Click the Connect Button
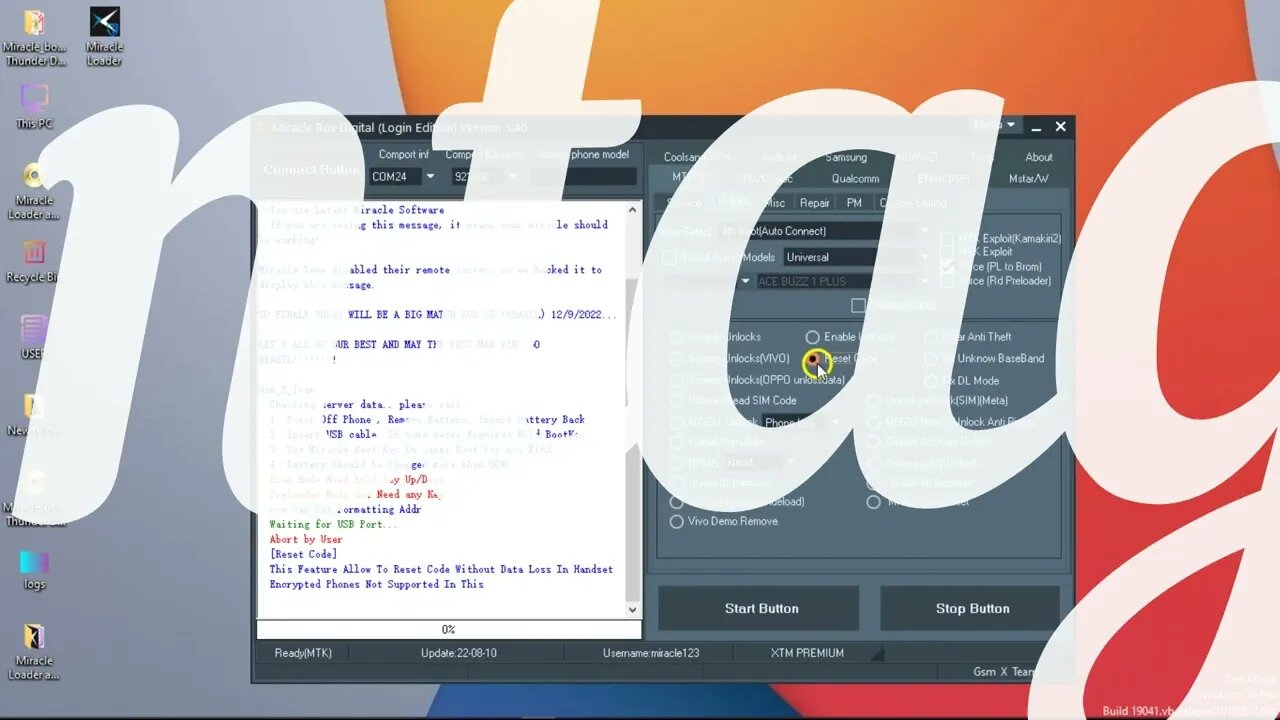The width and height of the screenshot is (1280, 720). coord(311,170)
